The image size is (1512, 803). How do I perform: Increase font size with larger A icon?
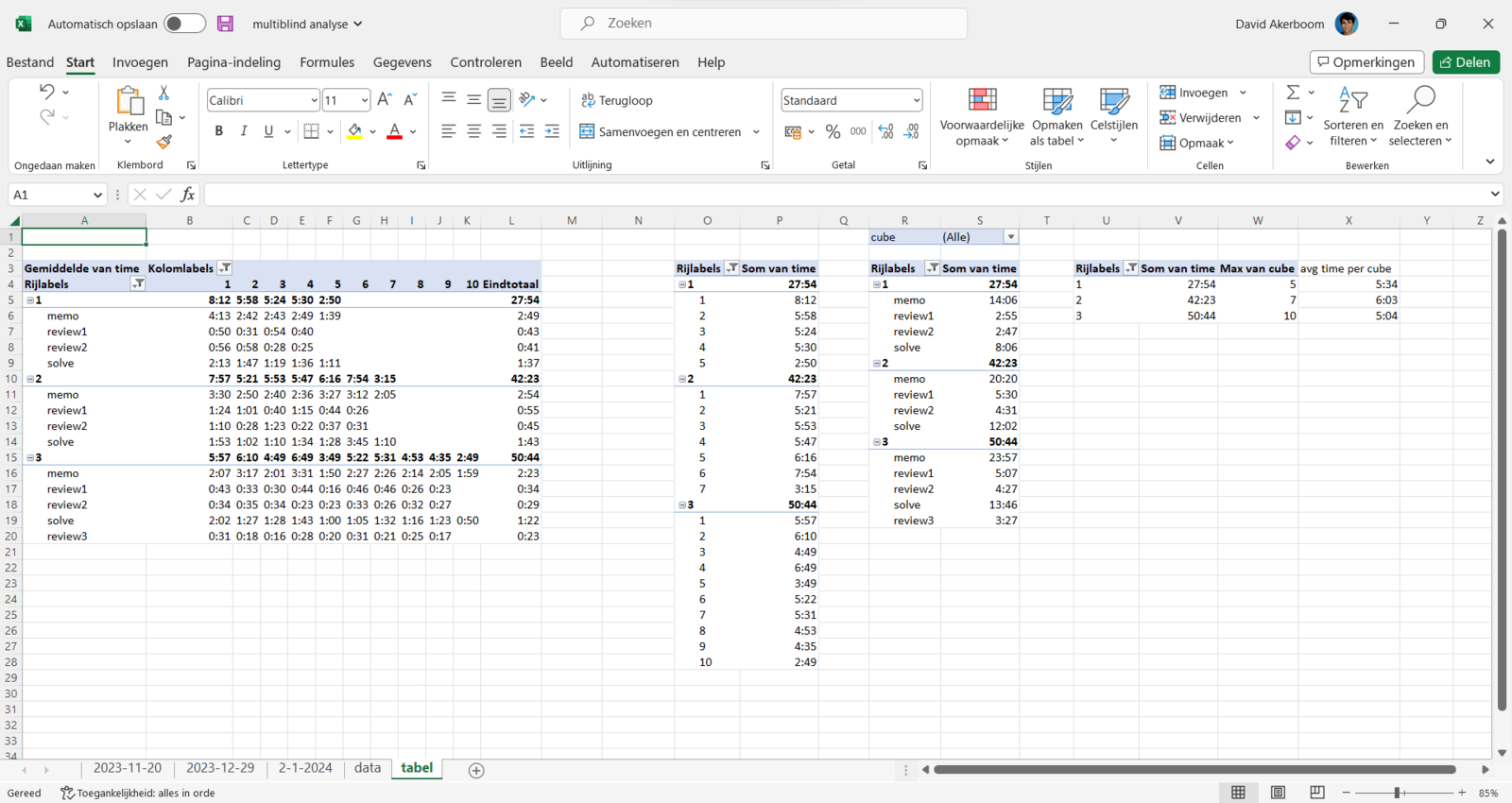tap(385, 99)
